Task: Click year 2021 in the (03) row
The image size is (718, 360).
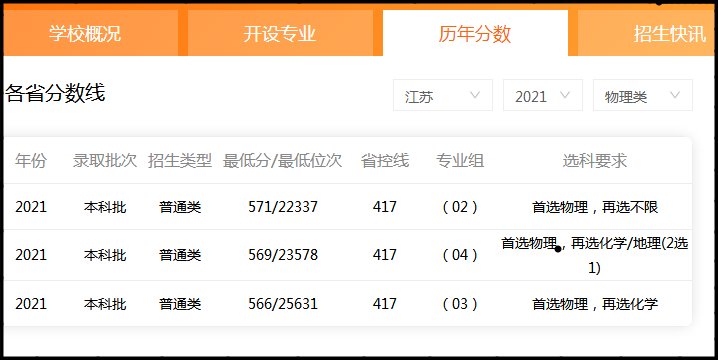Action: coord(31,304)
